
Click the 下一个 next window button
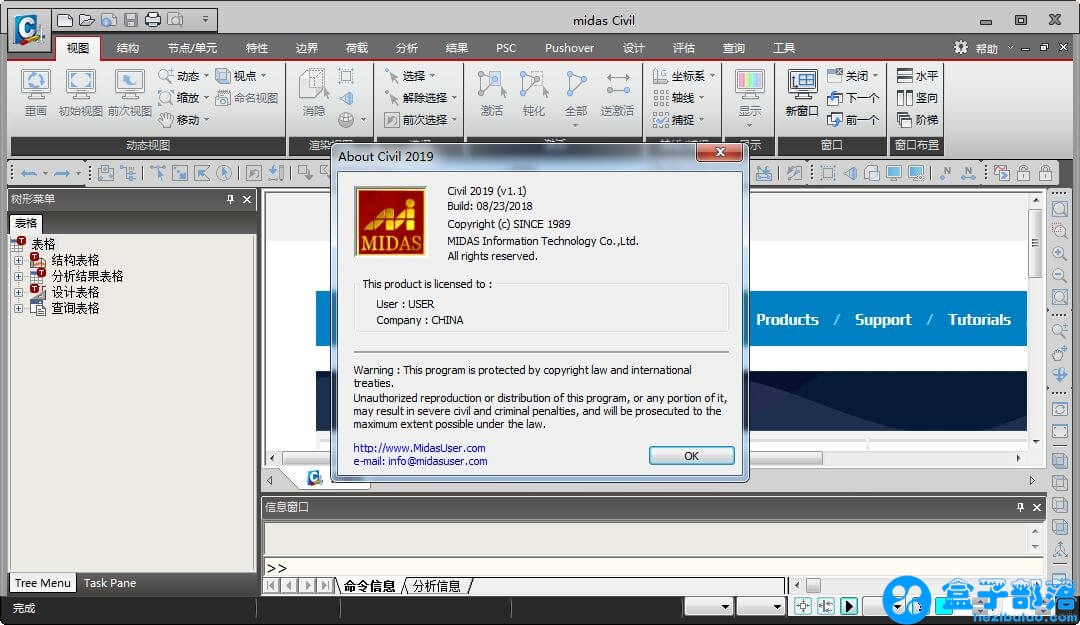(853, 98)
